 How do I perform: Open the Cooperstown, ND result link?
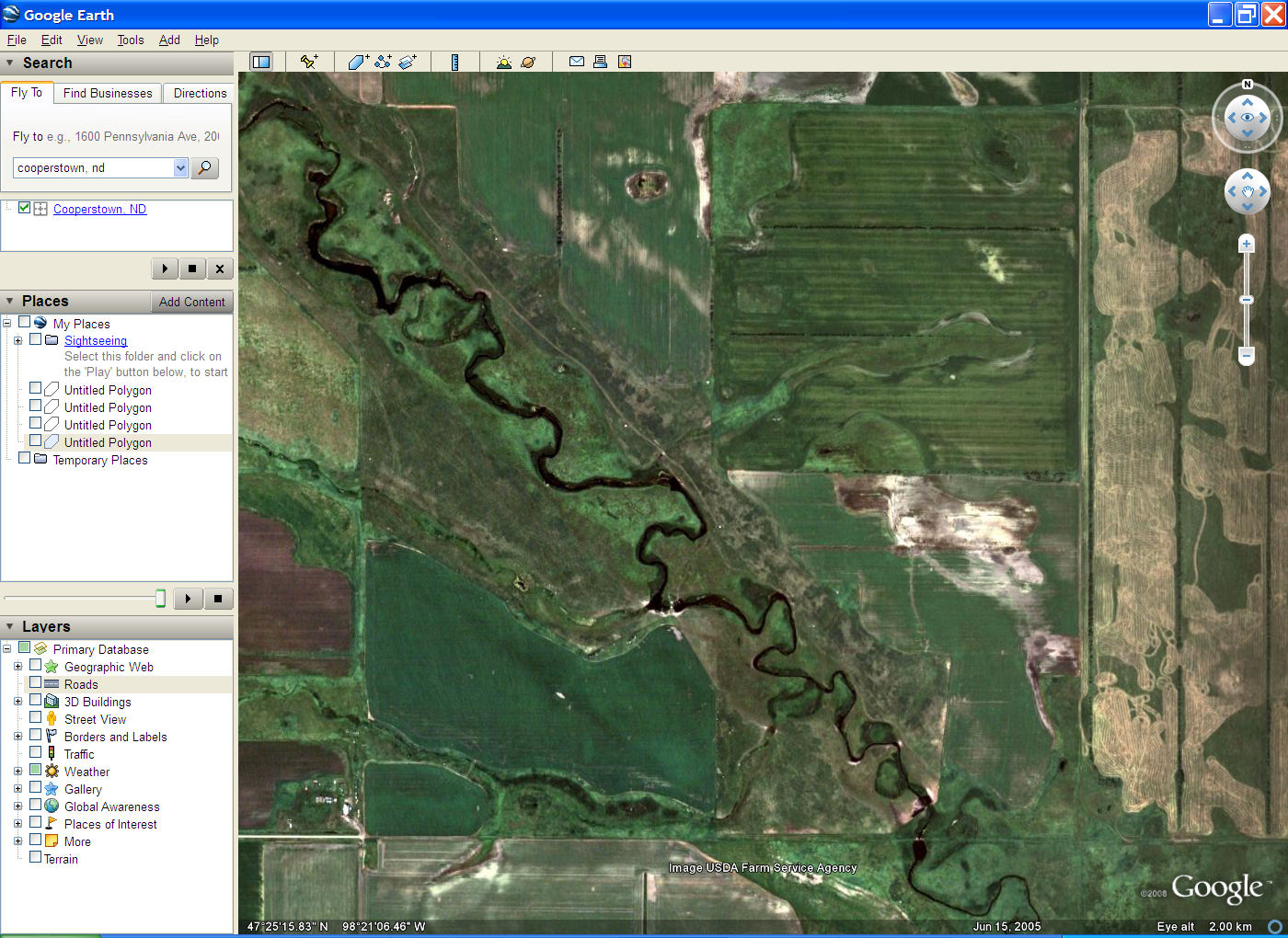click(99, 209)
